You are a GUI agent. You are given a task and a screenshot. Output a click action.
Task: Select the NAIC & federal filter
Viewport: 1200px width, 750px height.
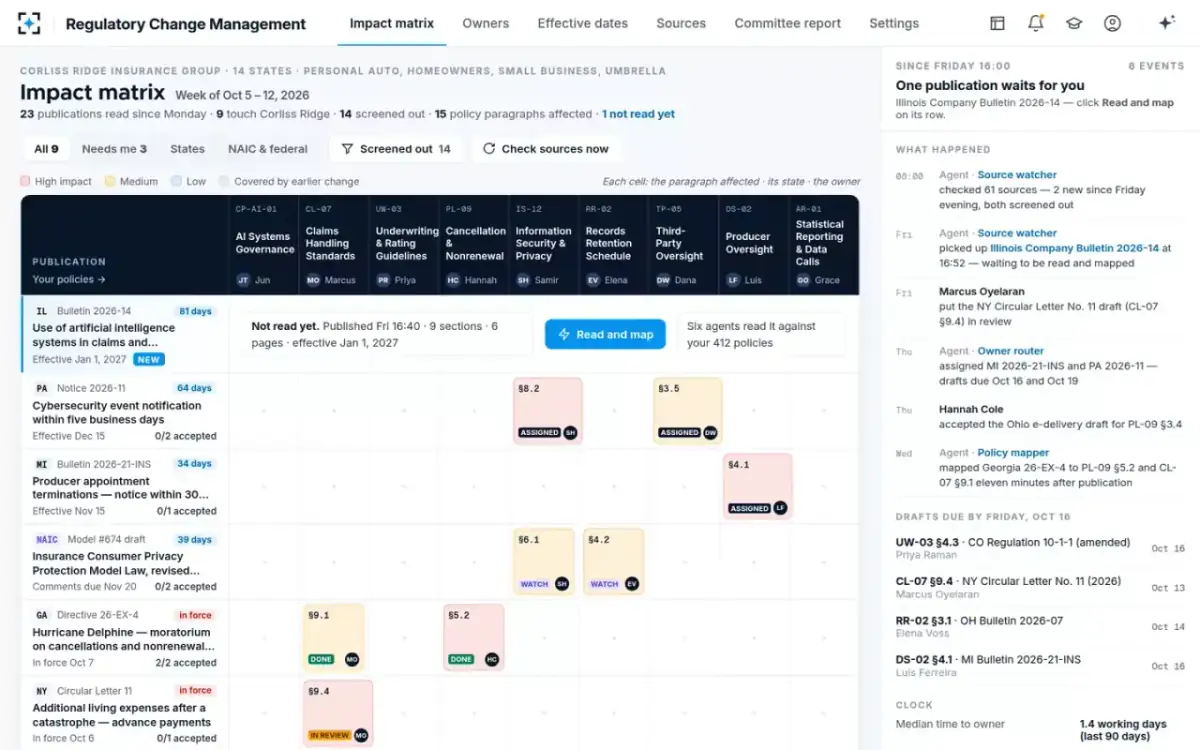(268, 149)
